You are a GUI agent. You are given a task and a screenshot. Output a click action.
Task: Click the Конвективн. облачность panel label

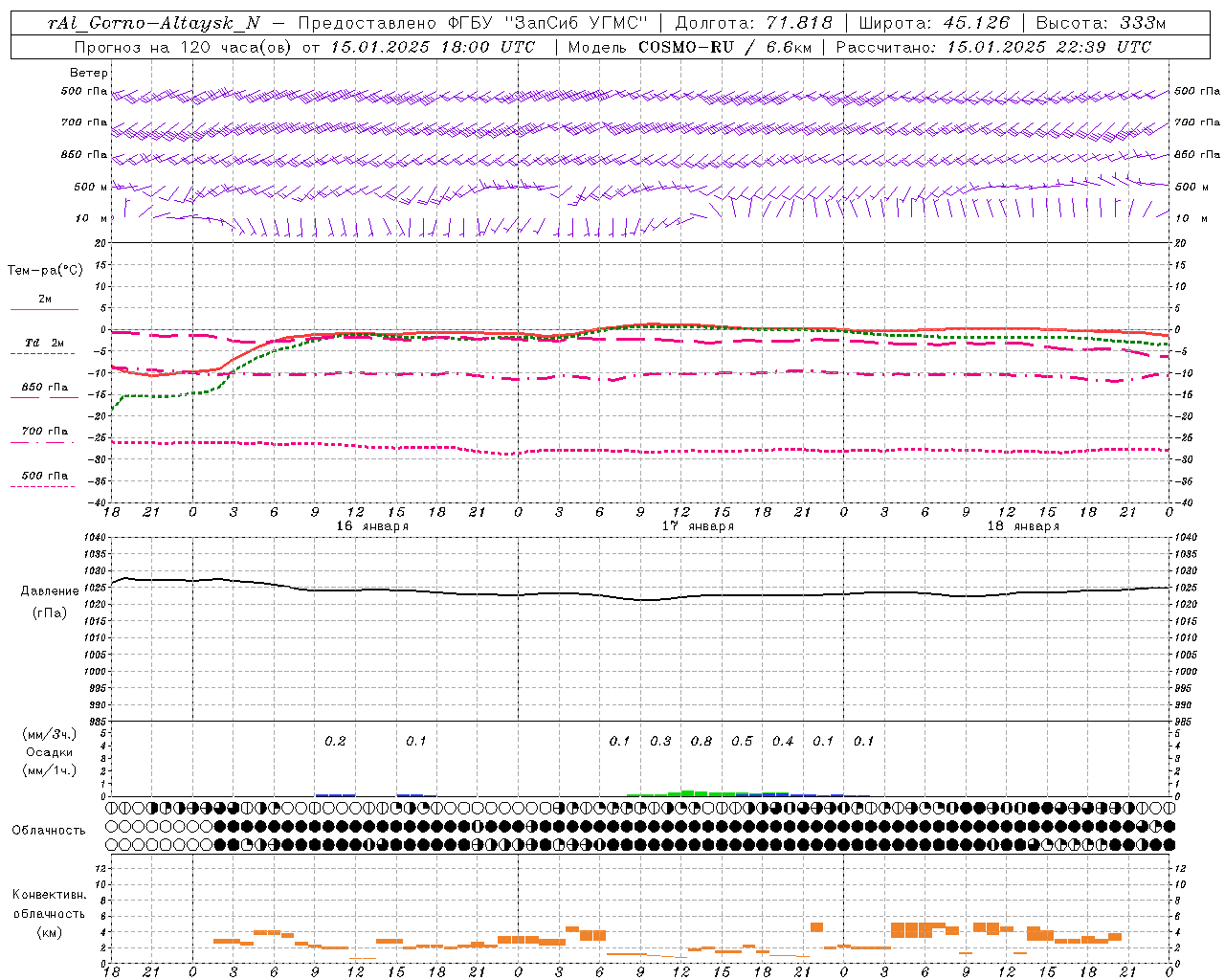[49, 904]
